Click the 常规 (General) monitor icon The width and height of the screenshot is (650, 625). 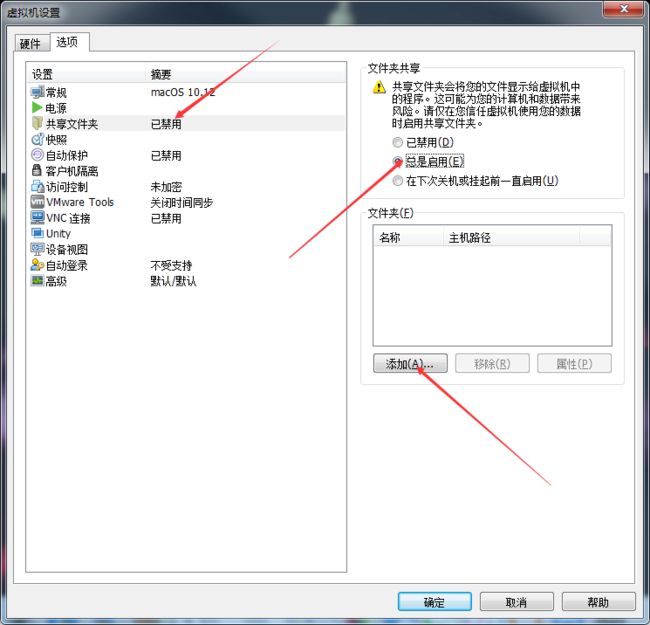coord(37,92)
